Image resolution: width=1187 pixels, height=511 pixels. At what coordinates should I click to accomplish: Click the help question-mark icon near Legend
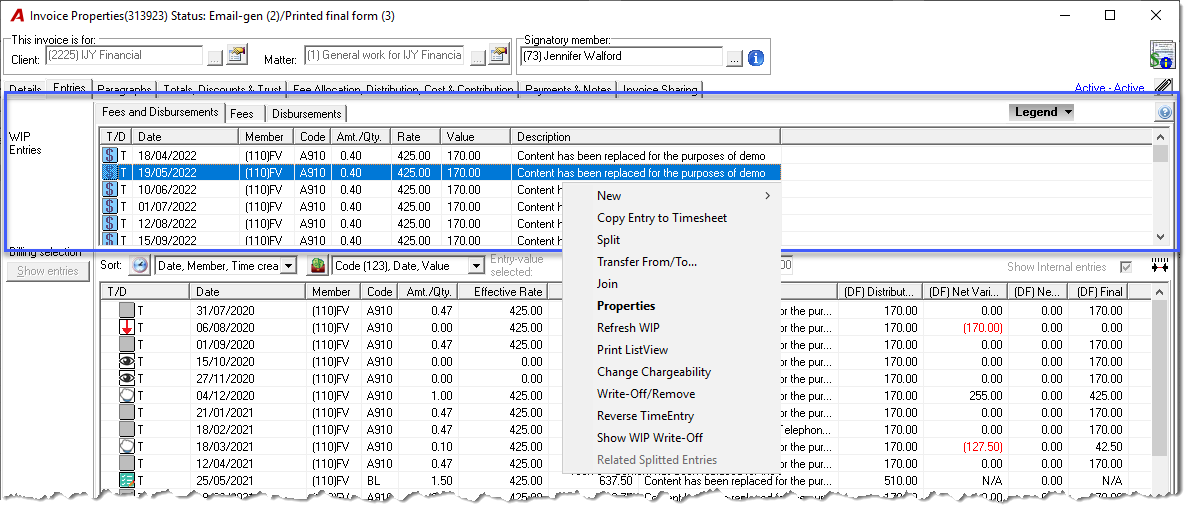click(1164, 112)
